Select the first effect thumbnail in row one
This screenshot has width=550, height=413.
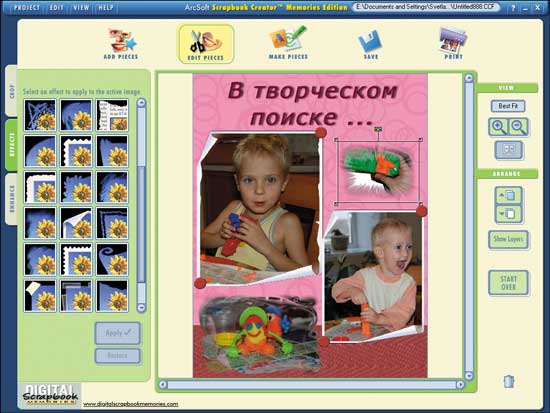point(40,115)
